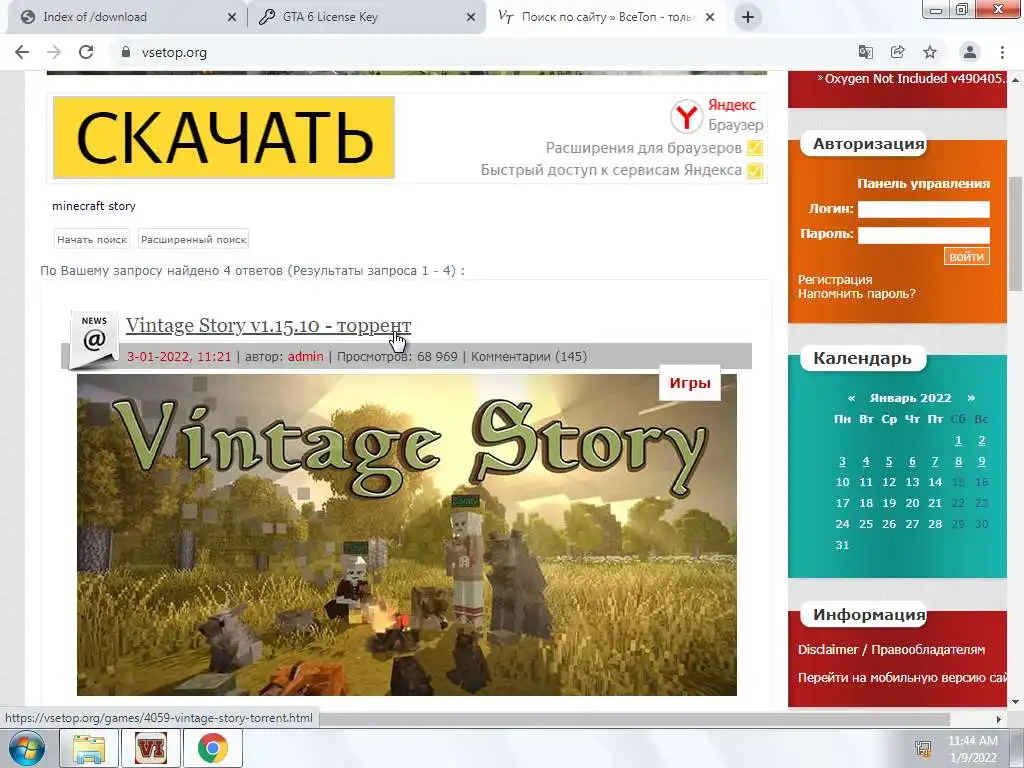The width and height of the screenshot is (1024, 768).
Task: Click the Chrome icon in the taskbar
Action: pos(213,748)
